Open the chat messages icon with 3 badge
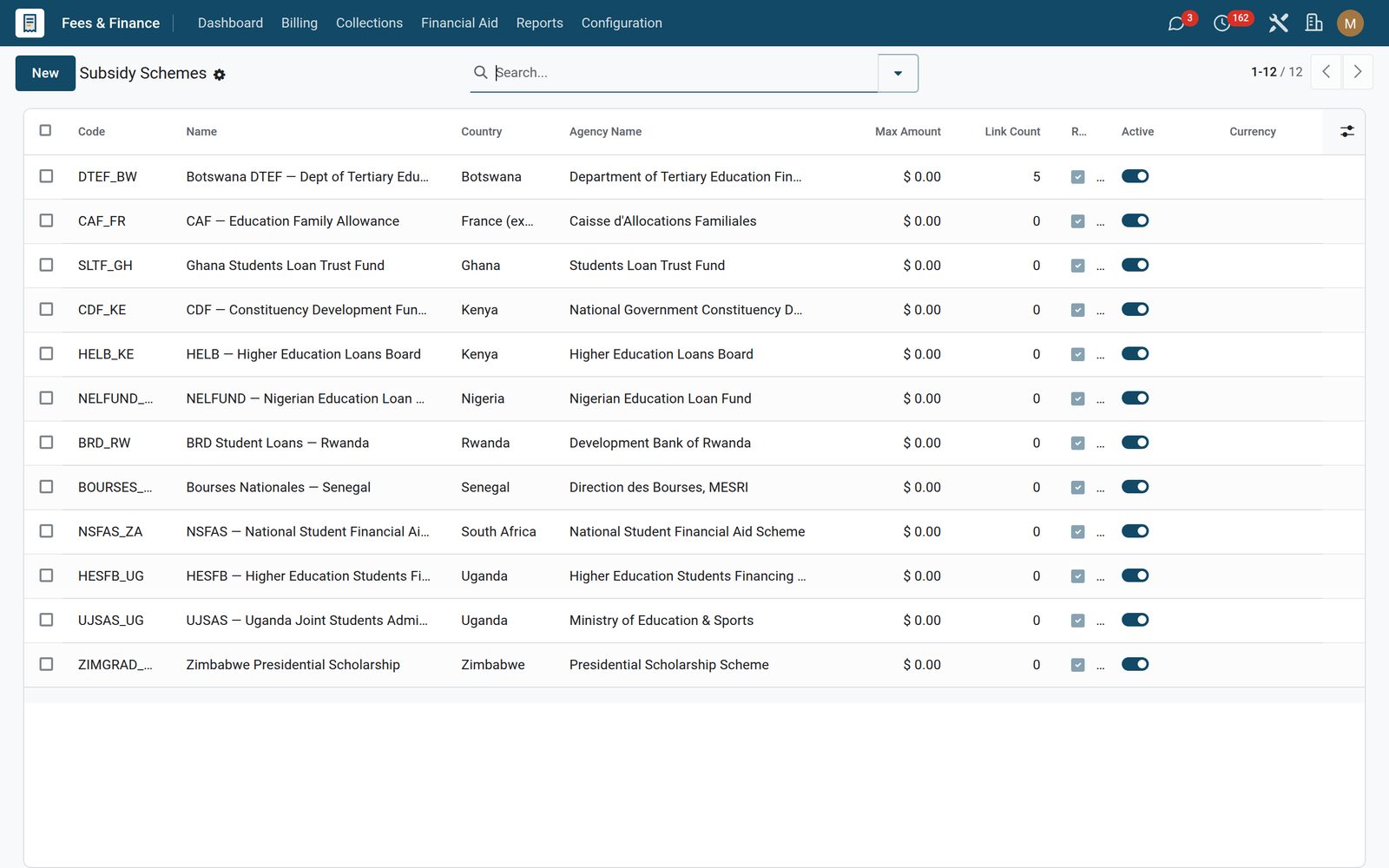 click(x=1176, y=23)
